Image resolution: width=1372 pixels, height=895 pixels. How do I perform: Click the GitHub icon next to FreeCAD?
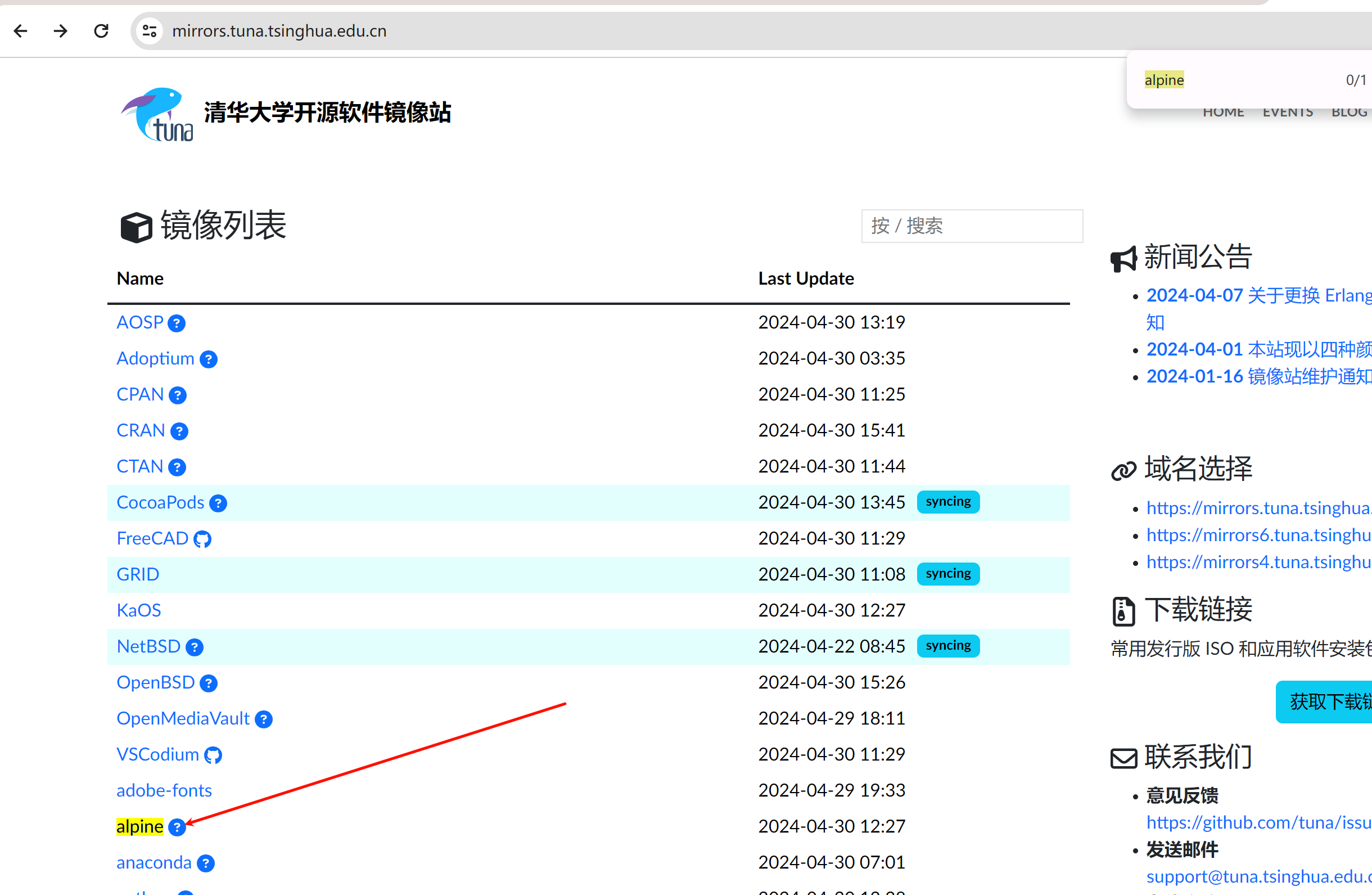[x=202, y=539]
